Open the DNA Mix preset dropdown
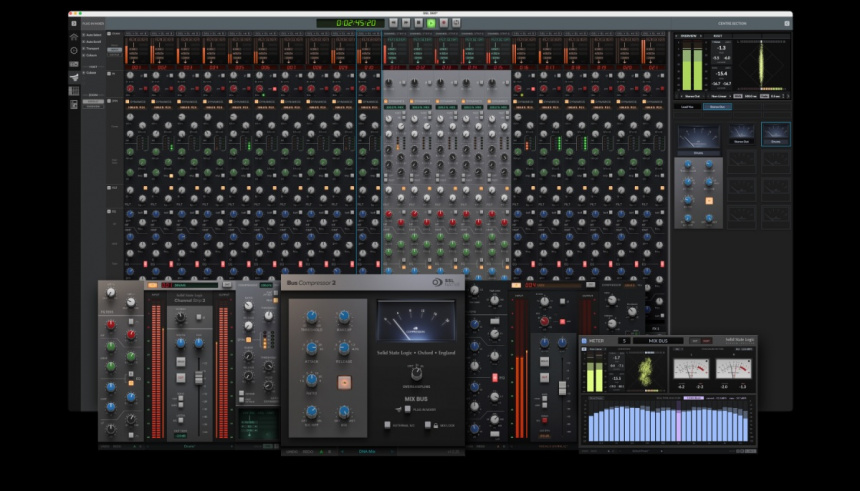 point(367,452)
